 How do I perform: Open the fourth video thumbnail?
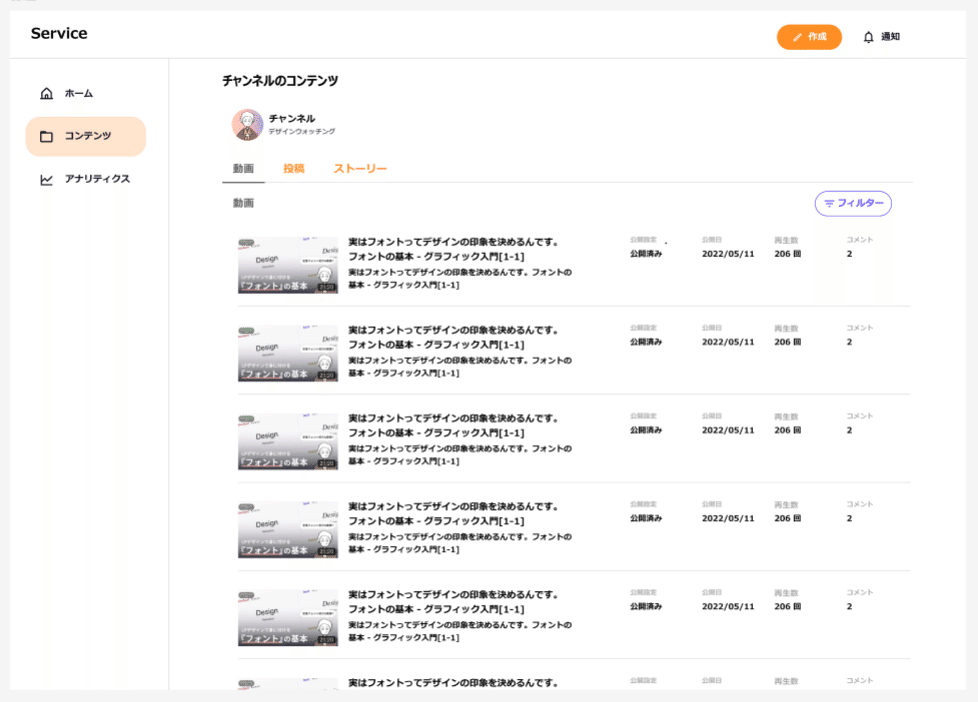[288, 530]
